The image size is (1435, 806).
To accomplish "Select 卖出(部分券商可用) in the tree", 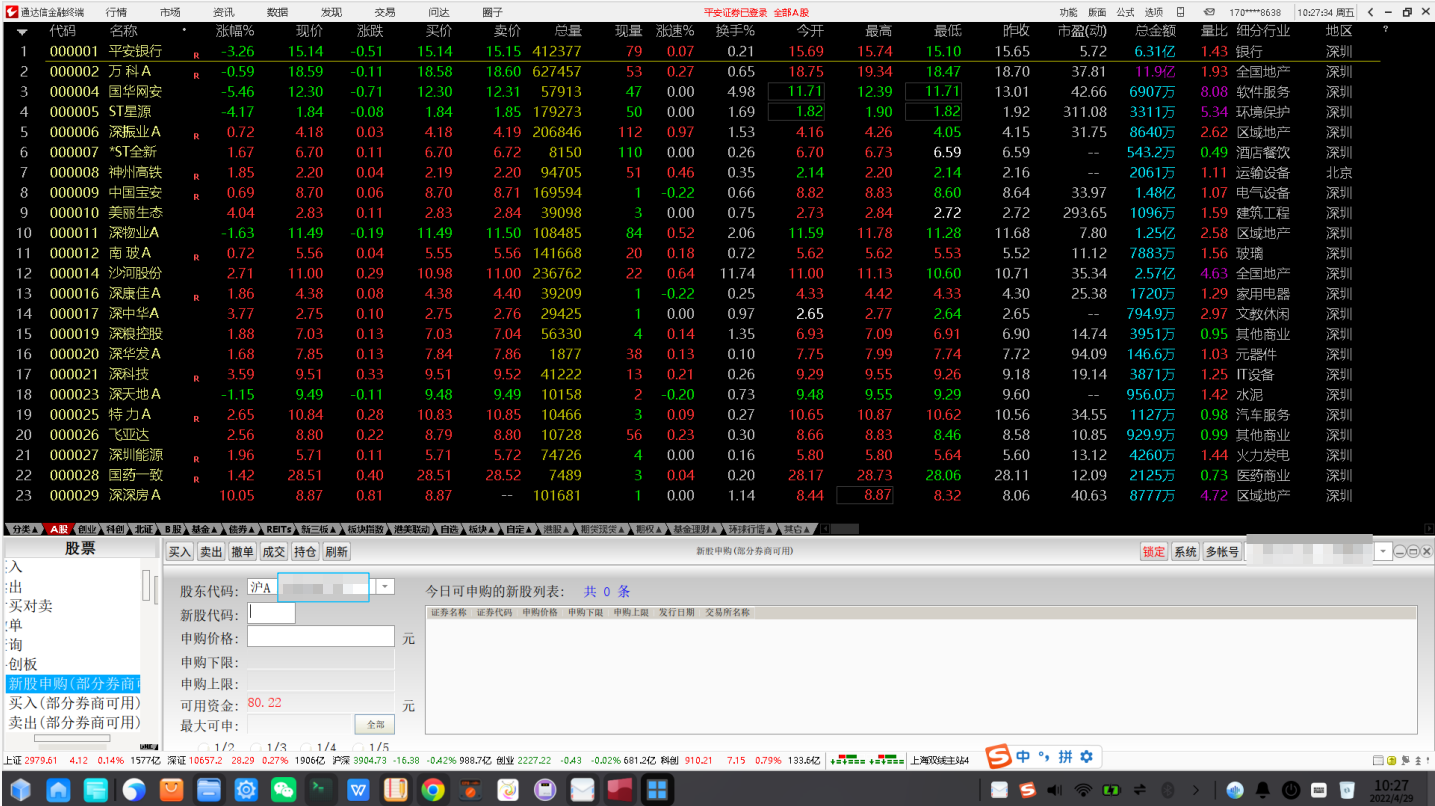I will click(x=73, y=722).
